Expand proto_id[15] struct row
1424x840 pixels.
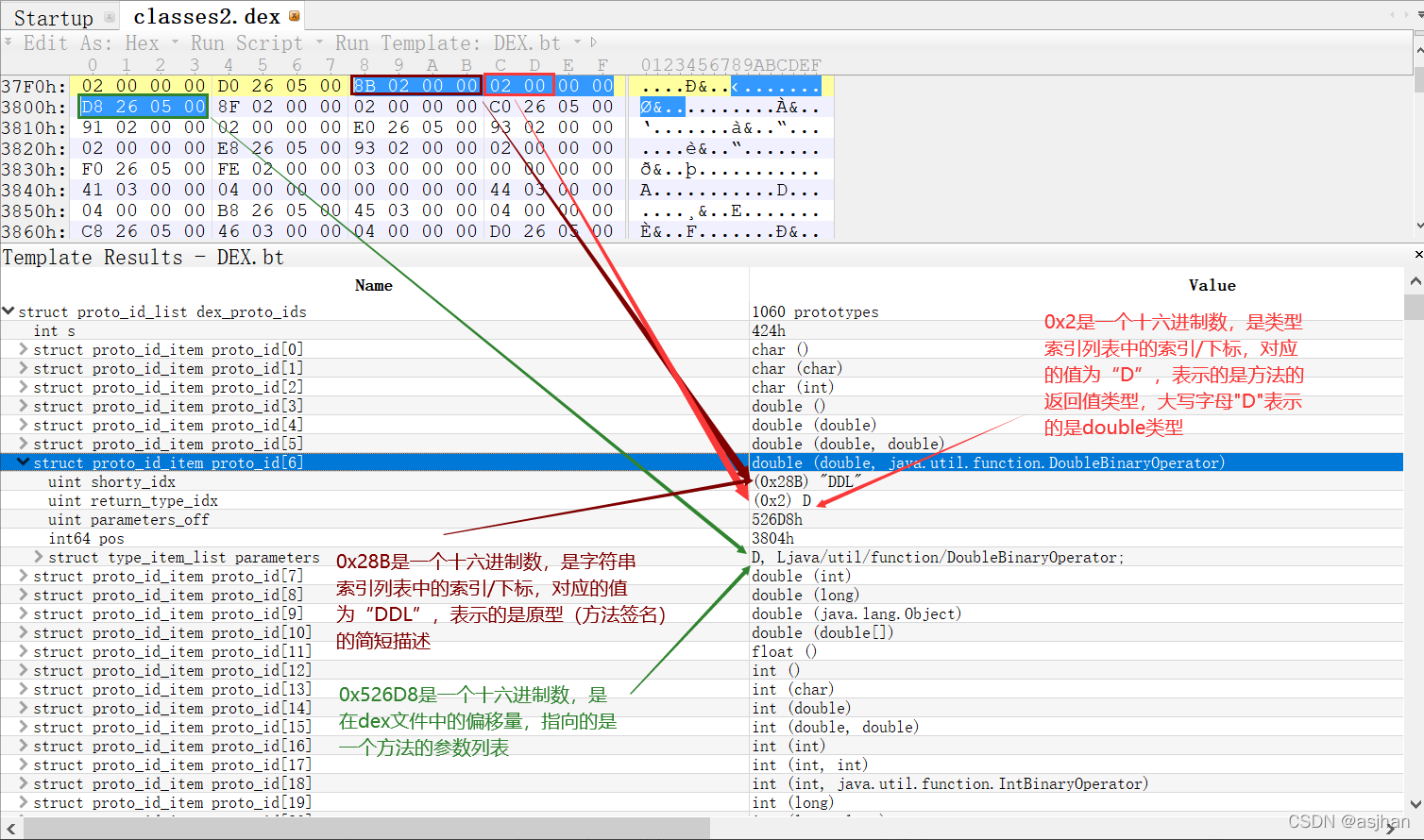24,726
